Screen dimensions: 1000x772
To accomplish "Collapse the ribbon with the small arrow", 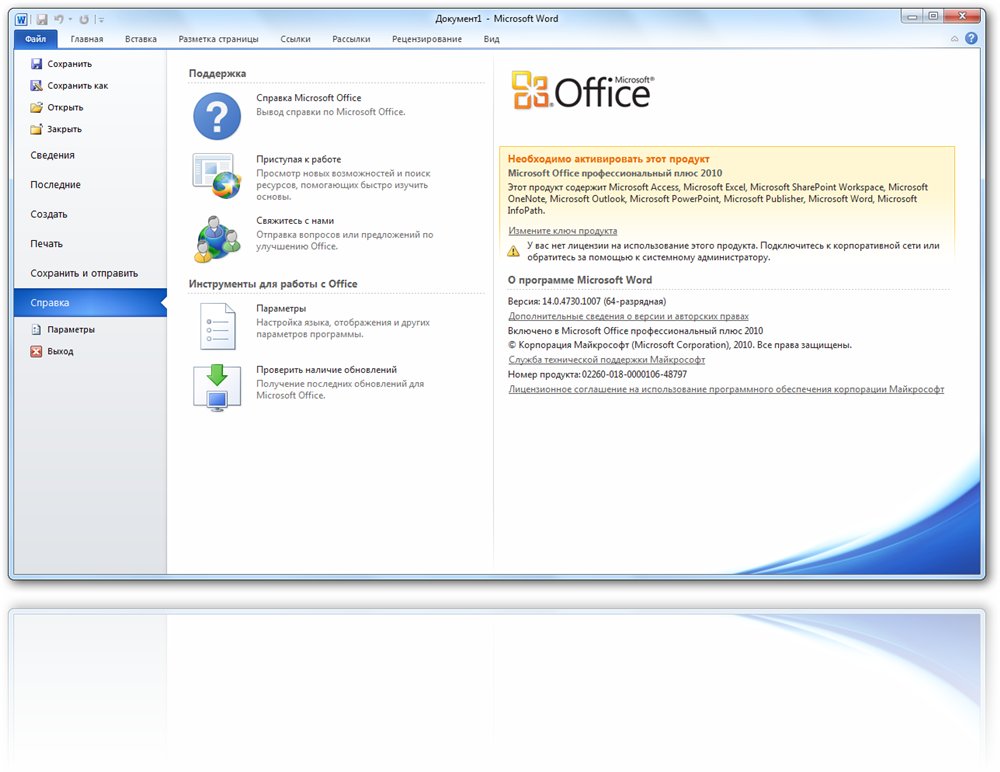I will tap(955, 39).
